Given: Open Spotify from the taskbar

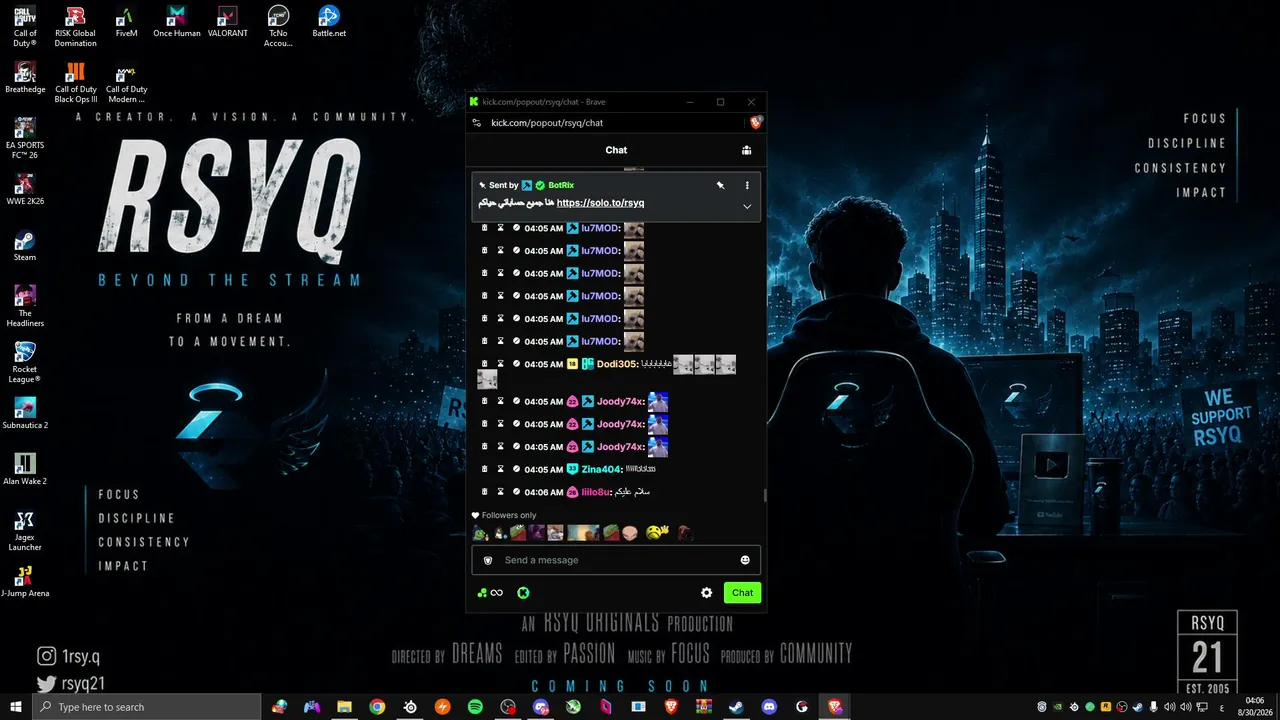Looking at the screenshot, I should [x=475, y=707].
